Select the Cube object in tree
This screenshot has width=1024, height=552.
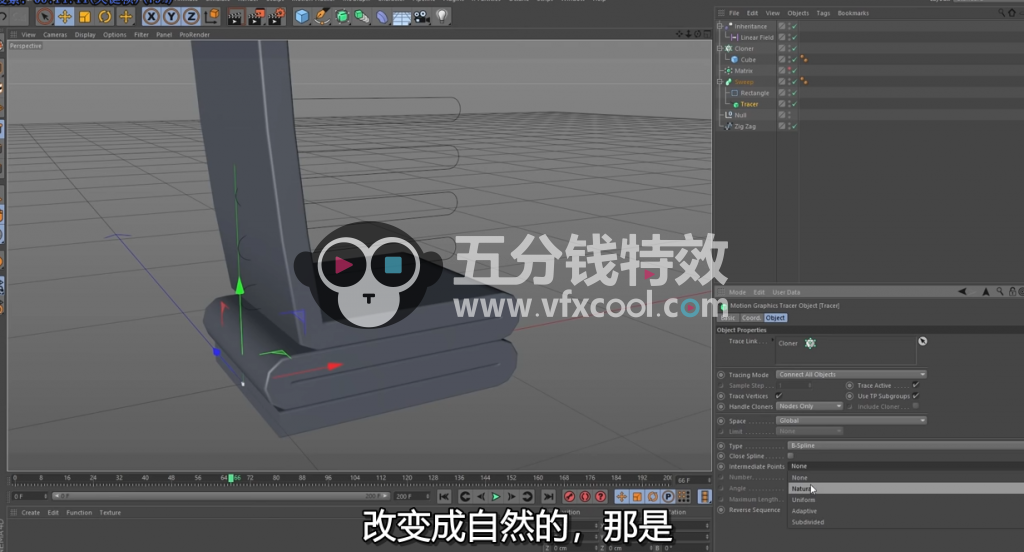click(x=748, y=59)
